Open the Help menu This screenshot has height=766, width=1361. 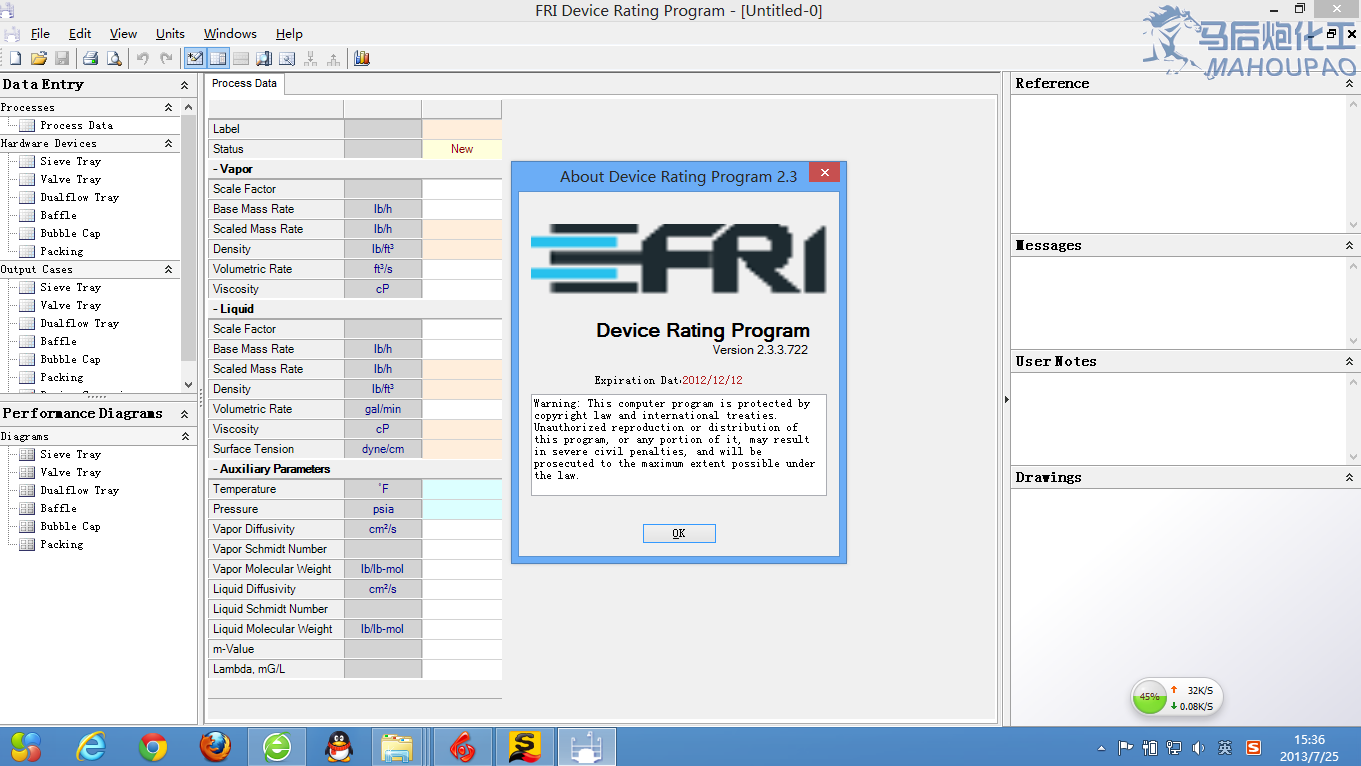pos(289,34)
